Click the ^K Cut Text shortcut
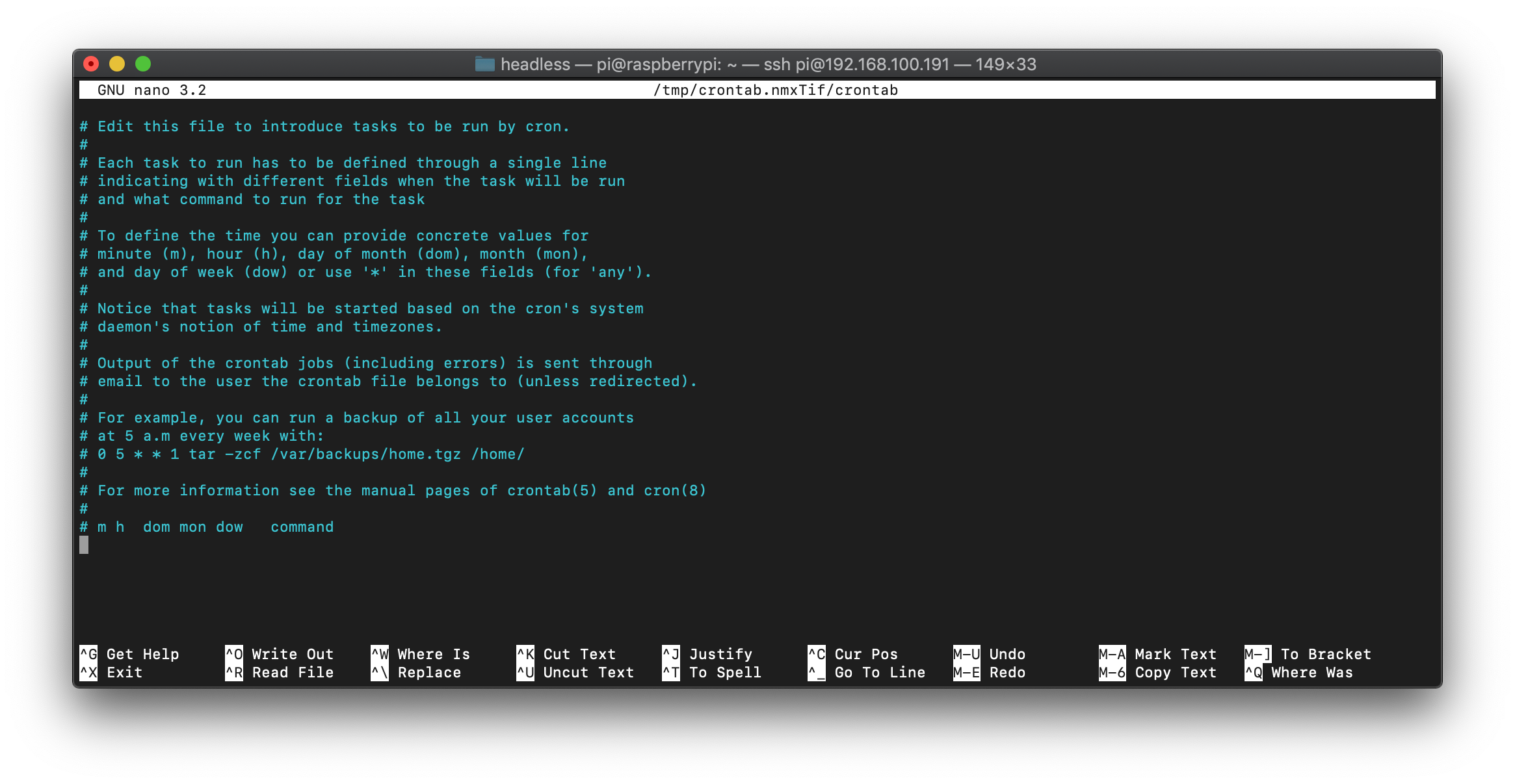Viewport: 1515px width, 784px height. pyautogui.click(x=566, y=654)
